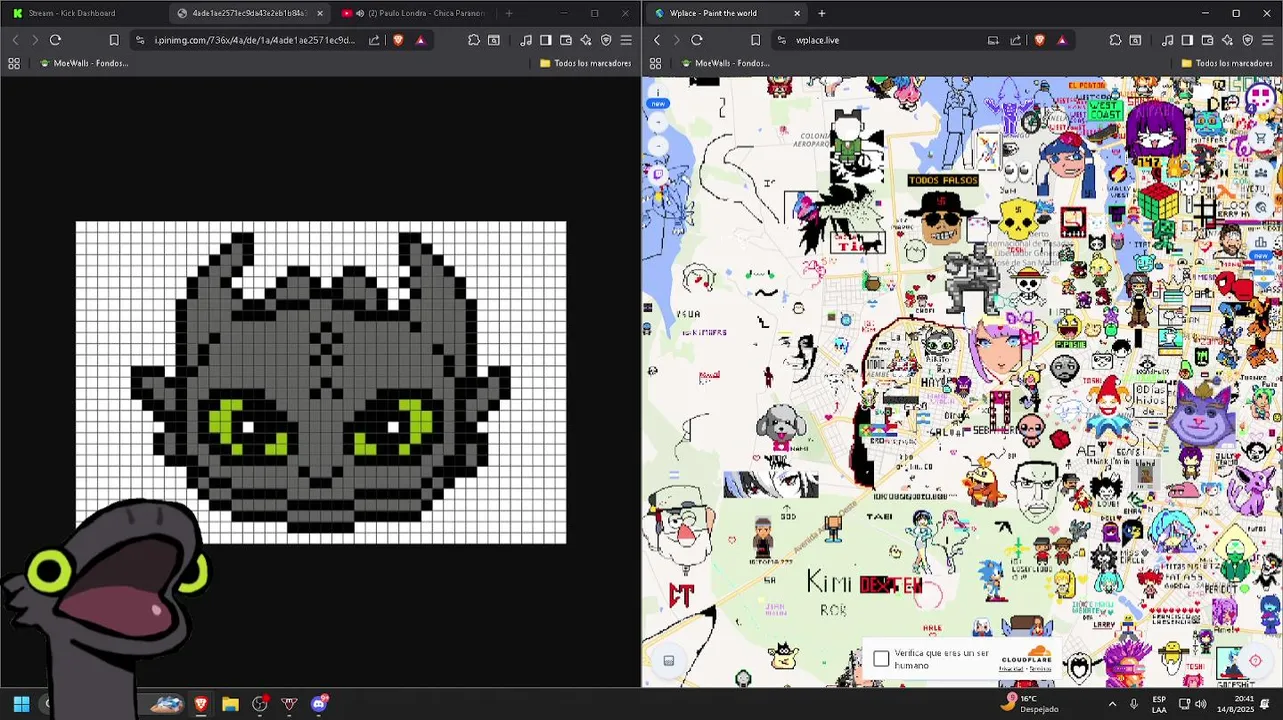1283x720 pixels.
Task: Show hidden tray icons chevron
Action: pos(1110,704)
